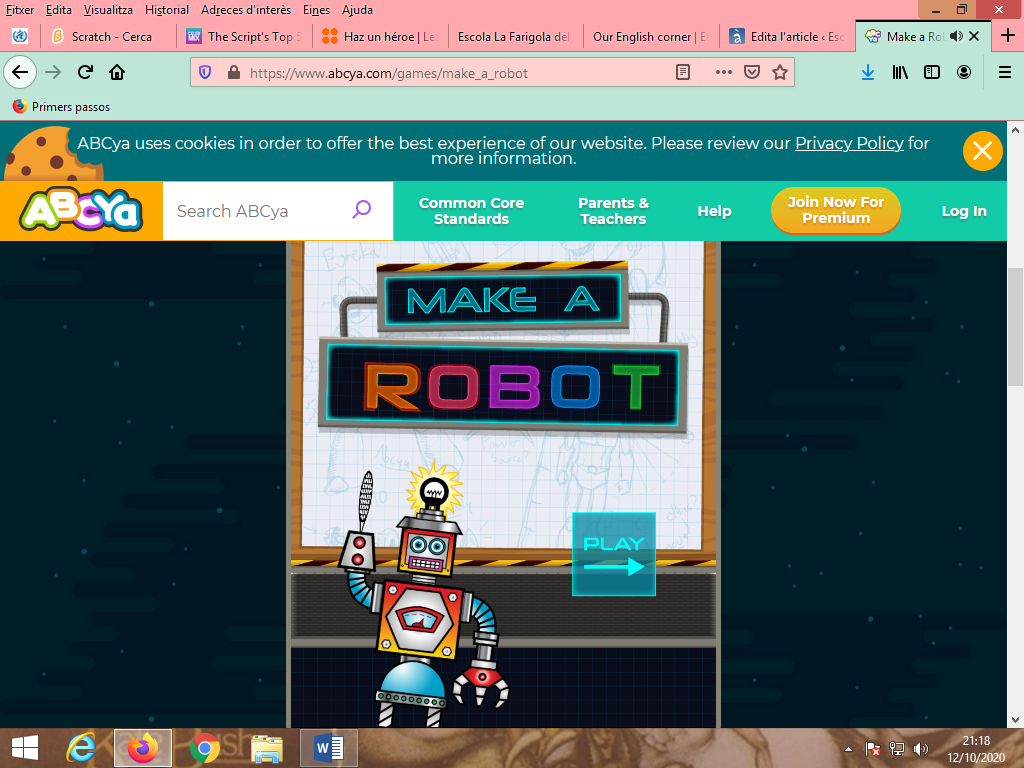Bookmark this page with the star icon

[x=780, y=72]
